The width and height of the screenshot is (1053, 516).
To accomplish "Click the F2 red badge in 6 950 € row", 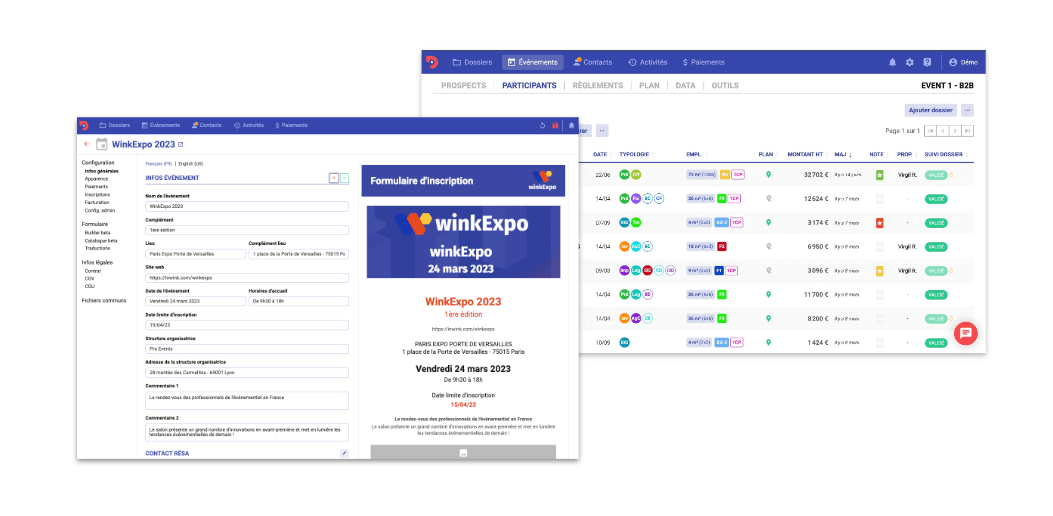I will pyautogui.click(x=722, y=247).
